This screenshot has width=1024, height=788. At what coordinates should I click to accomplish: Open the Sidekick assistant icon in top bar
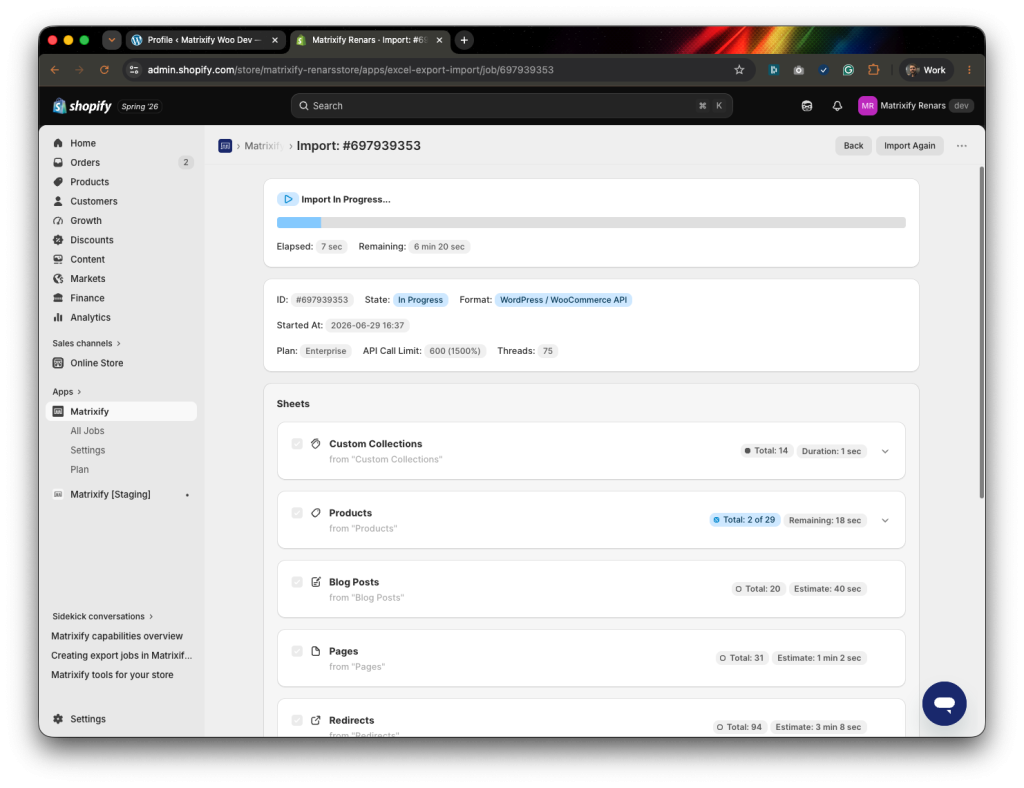tap(807, 106)
